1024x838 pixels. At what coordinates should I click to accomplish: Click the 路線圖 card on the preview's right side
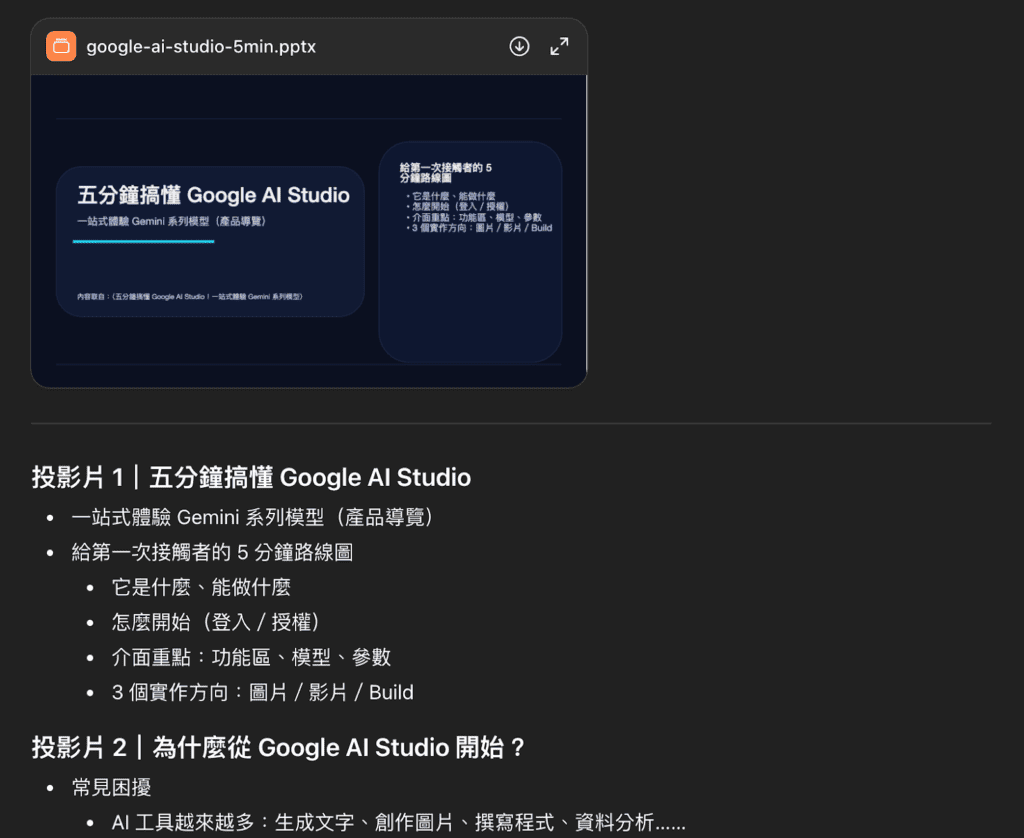click(470, 252)
